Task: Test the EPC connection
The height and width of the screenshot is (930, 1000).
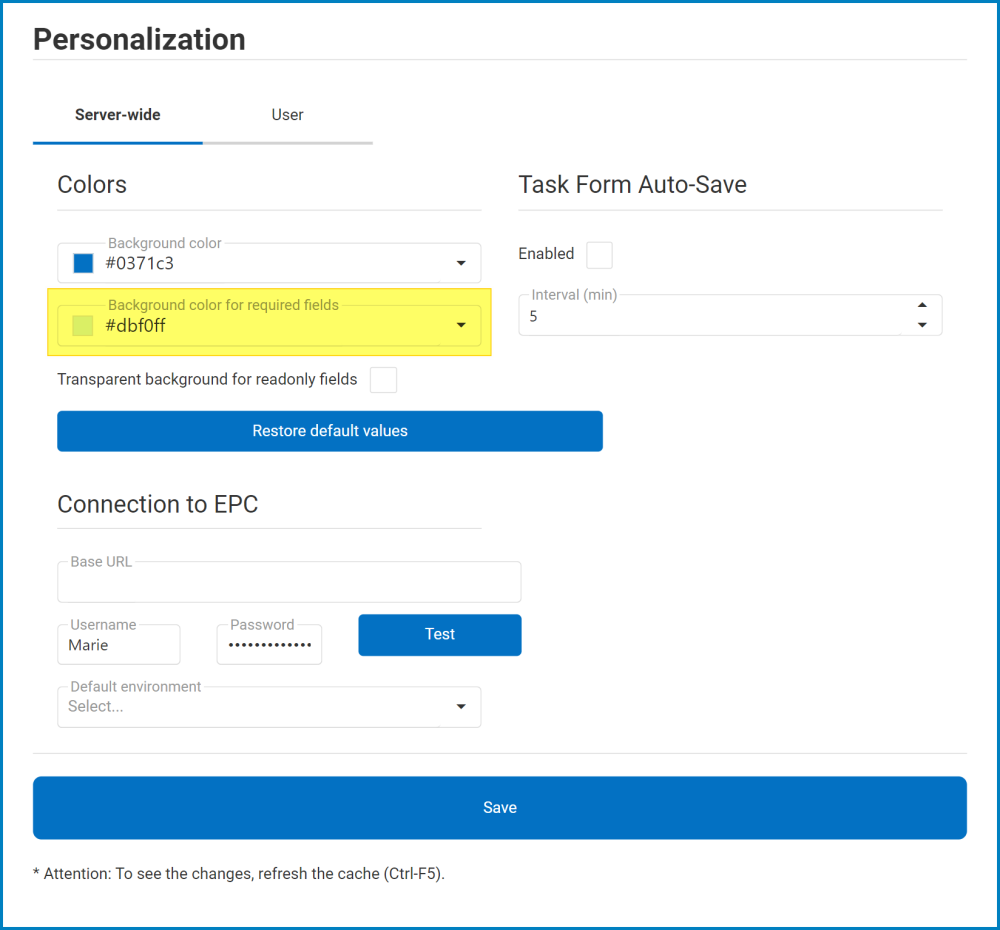Action: coord(439,634)
